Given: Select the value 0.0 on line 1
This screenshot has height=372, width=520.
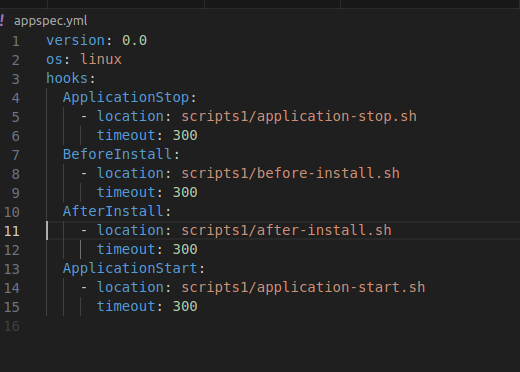Looking at the screenshot, I should [x=134, y=40].
